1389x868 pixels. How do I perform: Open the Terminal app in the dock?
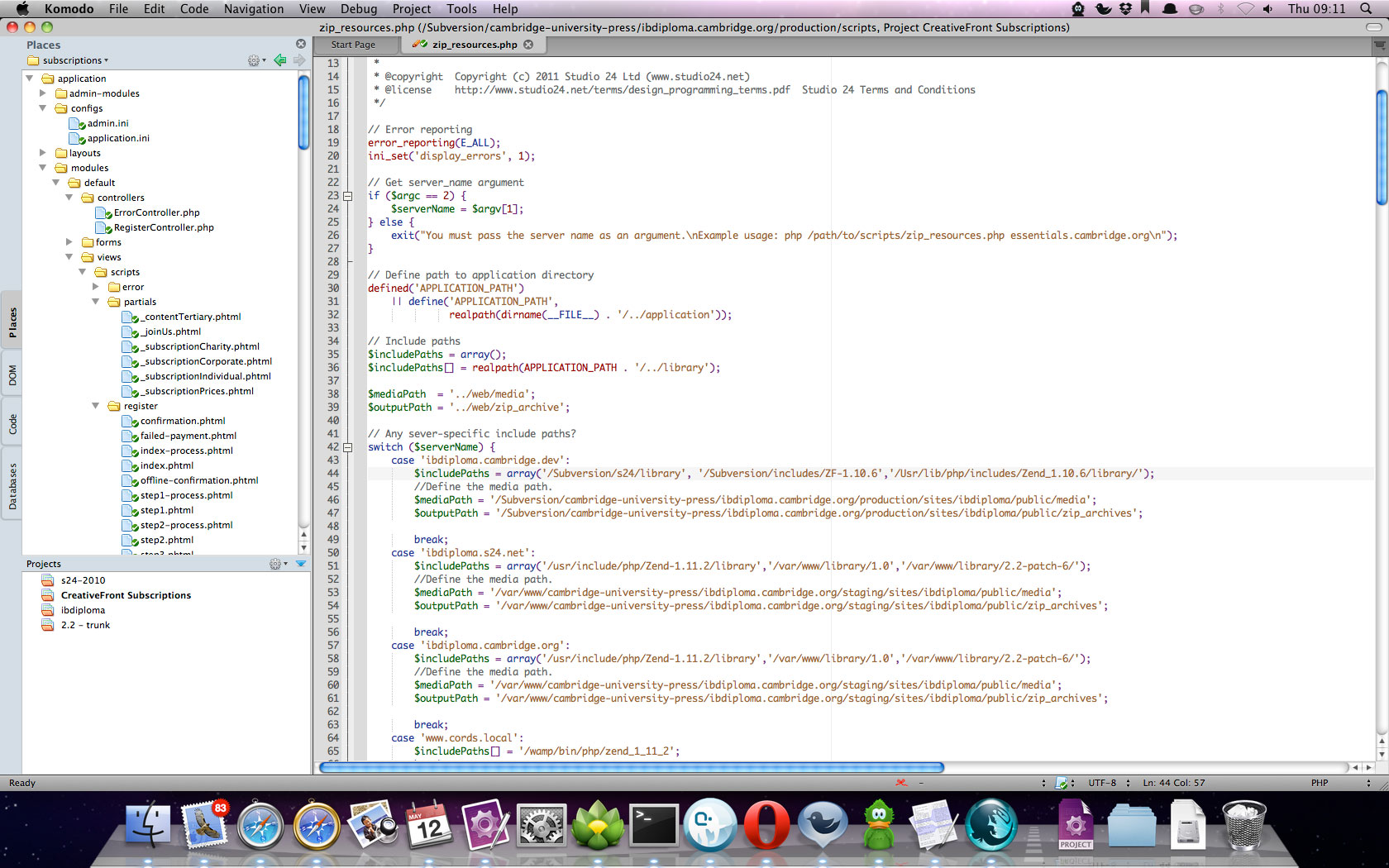[x=654, y=826]
